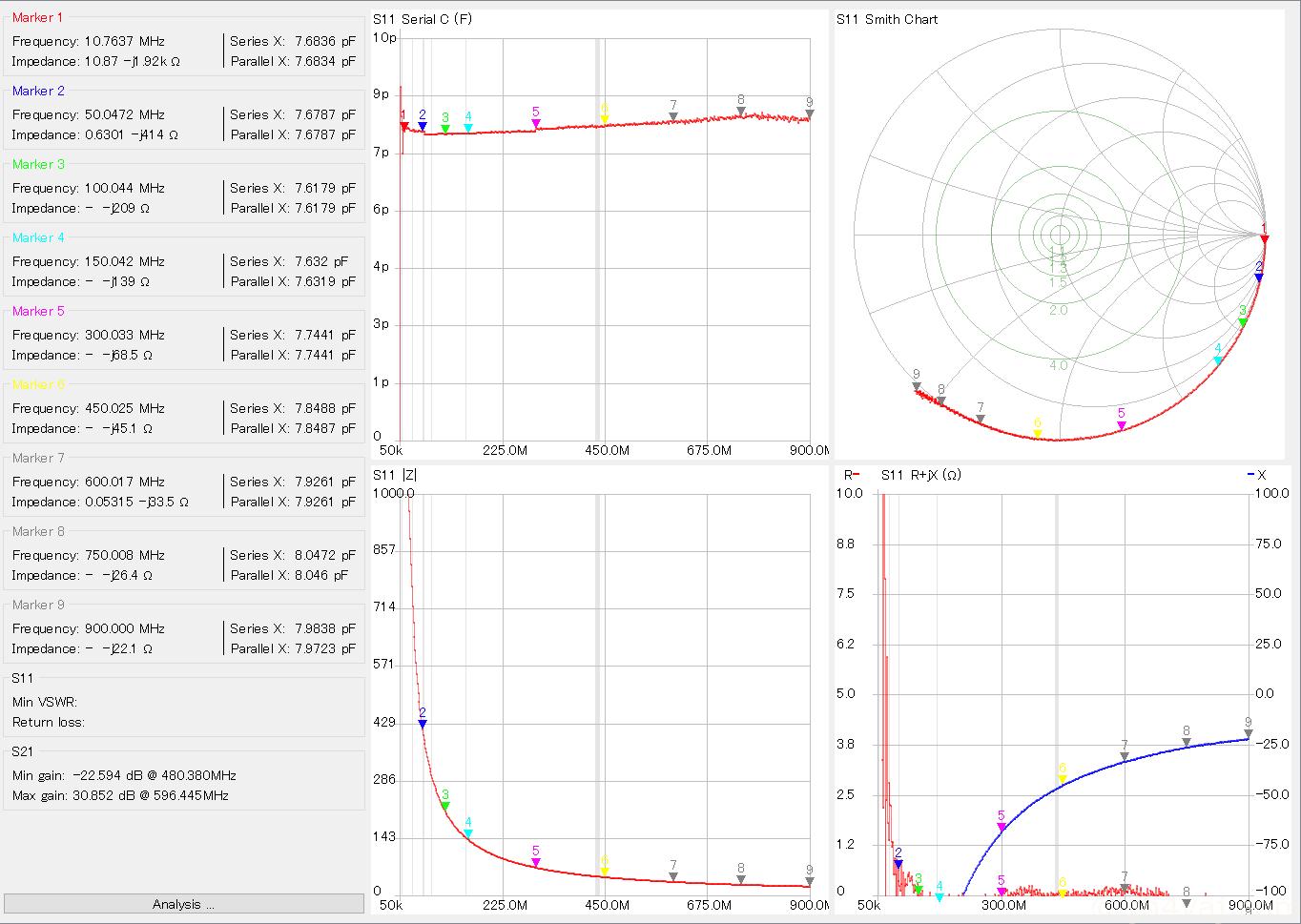Open the Analysis window button
This screenshot has height=924, width=1301.
coord(184,904)
